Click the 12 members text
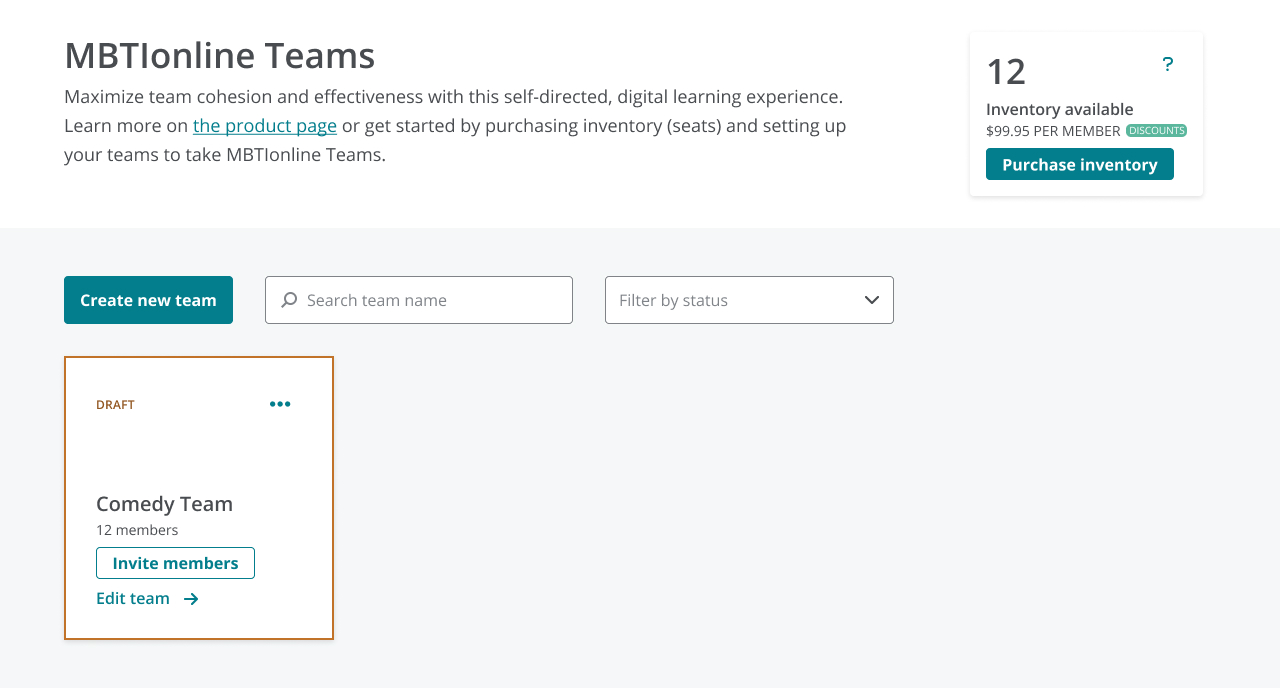Viewport: 1280px width, 688px height. pos(137,530)
